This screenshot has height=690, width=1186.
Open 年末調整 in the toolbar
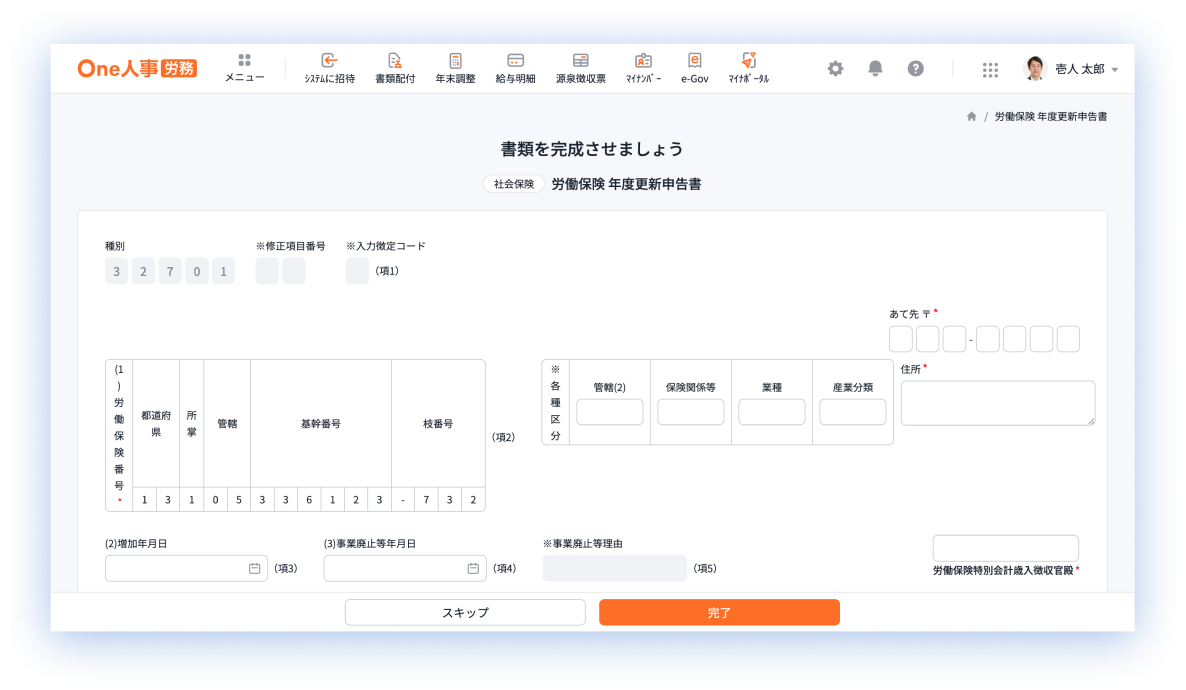[455, 68]
